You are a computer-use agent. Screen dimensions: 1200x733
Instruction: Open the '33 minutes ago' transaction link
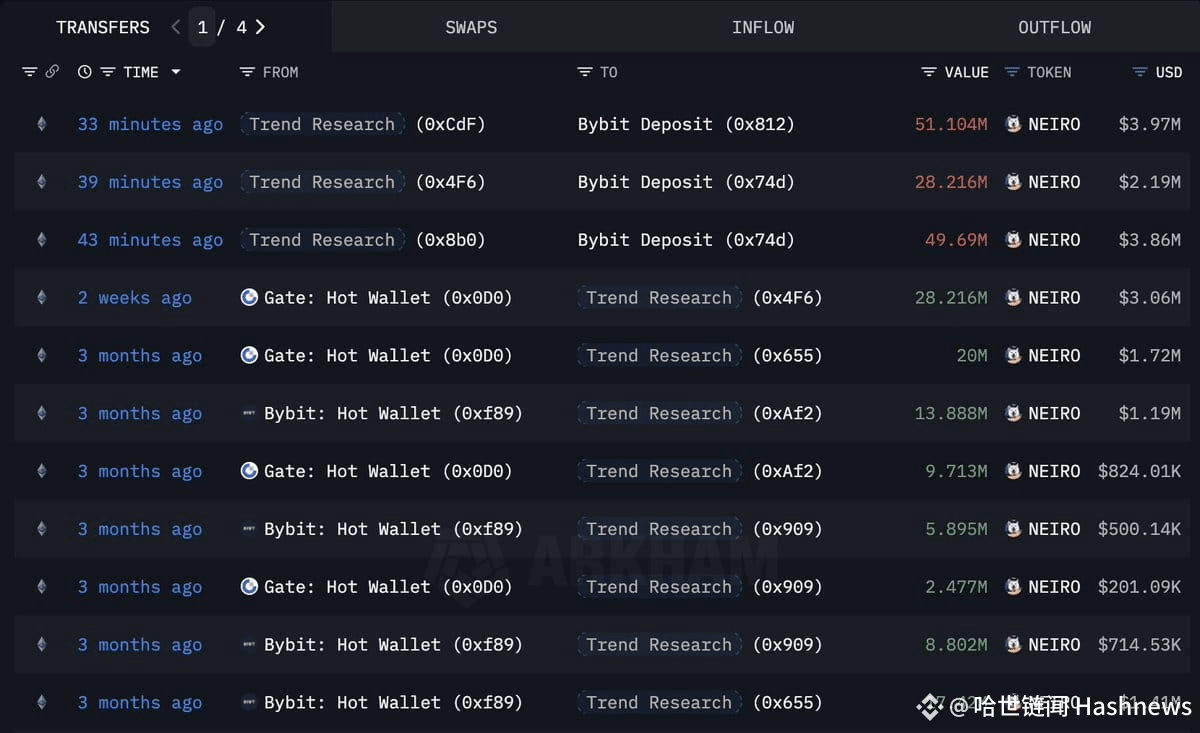click(150, 124)
